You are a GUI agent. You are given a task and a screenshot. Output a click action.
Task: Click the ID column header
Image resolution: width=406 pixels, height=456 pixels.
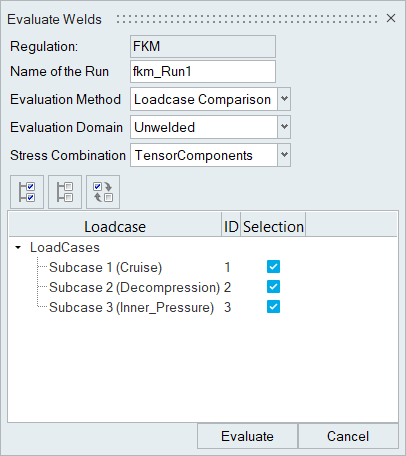tap(231, 227)
